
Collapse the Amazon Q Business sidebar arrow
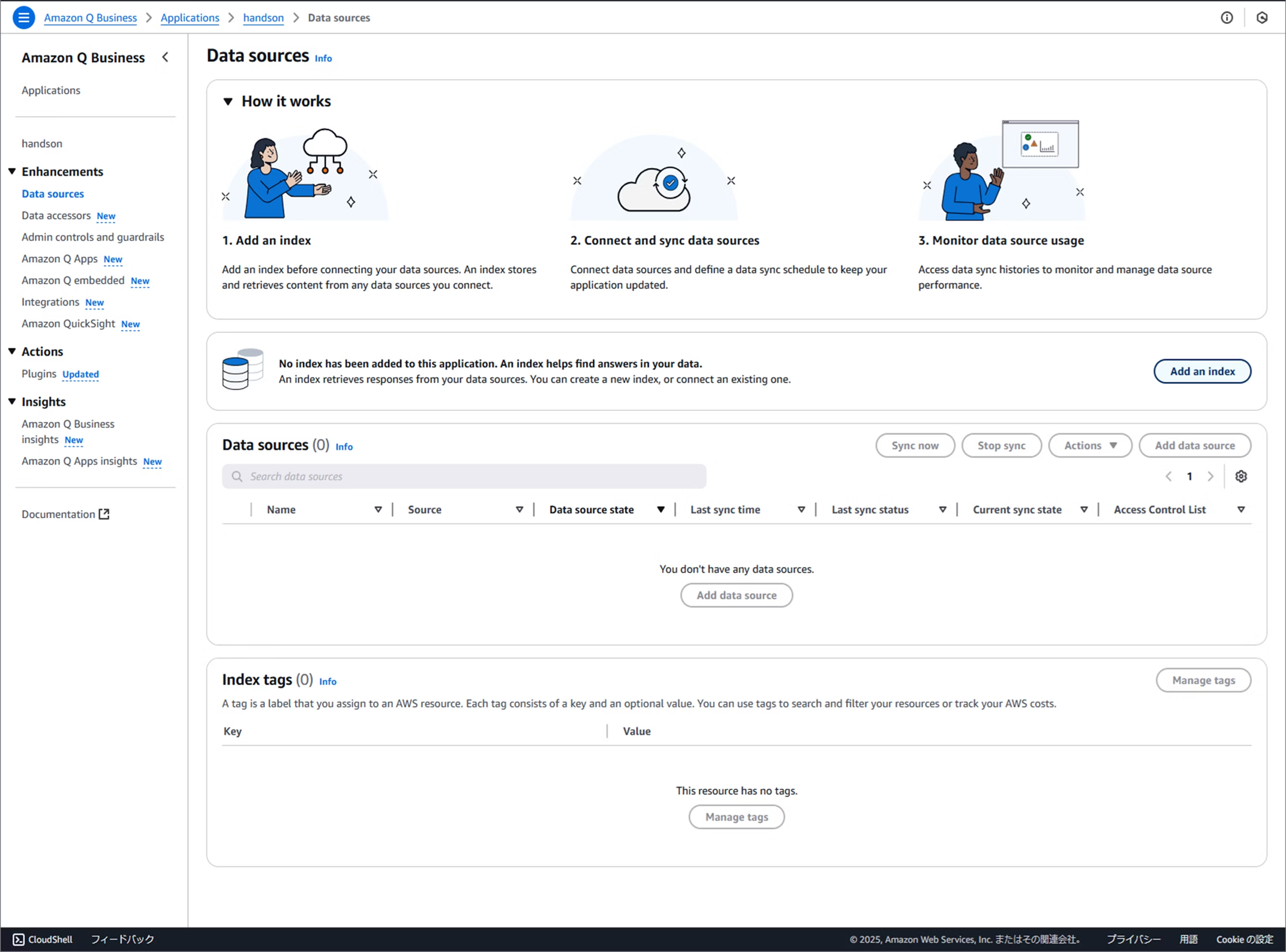coord(166,57)
